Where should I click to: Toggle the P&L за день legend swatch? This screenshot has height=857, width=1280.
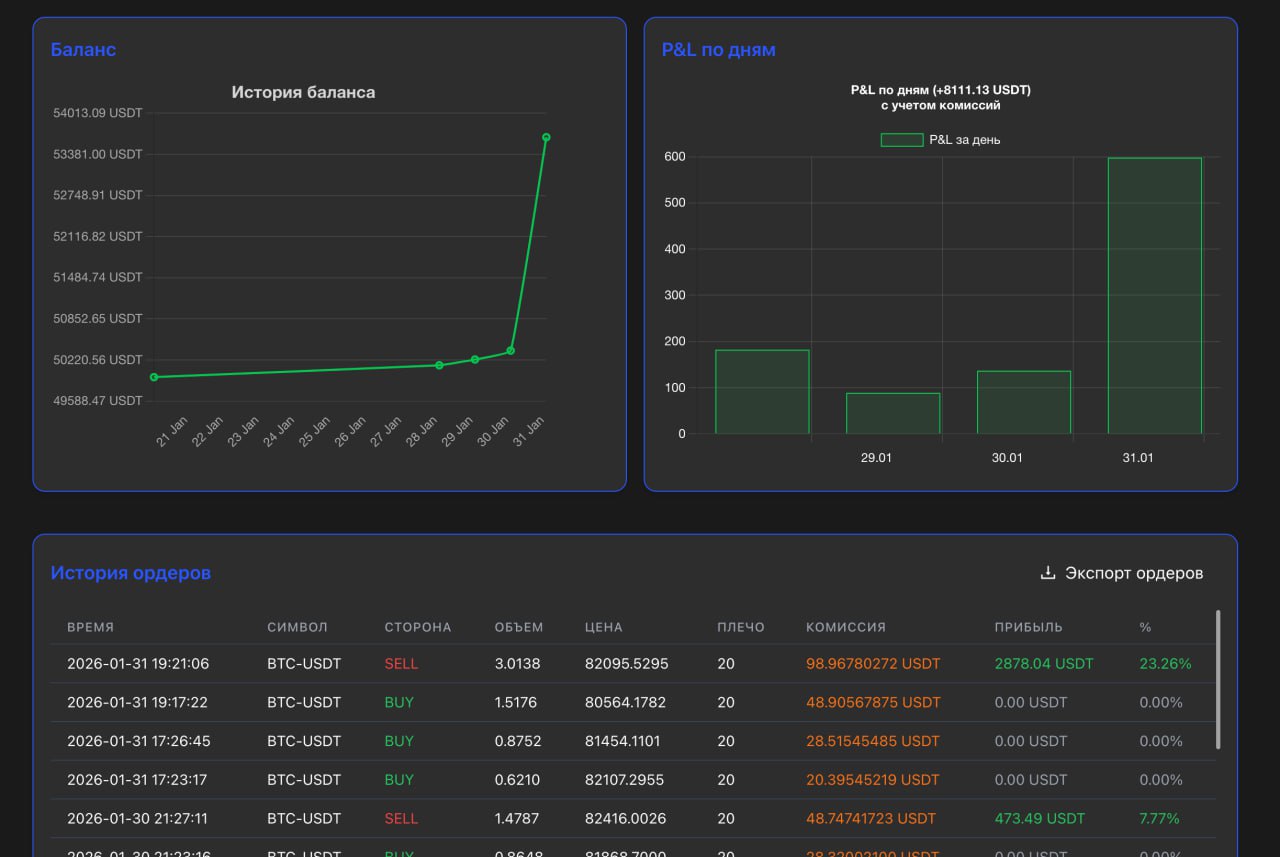tap(901, 140)
